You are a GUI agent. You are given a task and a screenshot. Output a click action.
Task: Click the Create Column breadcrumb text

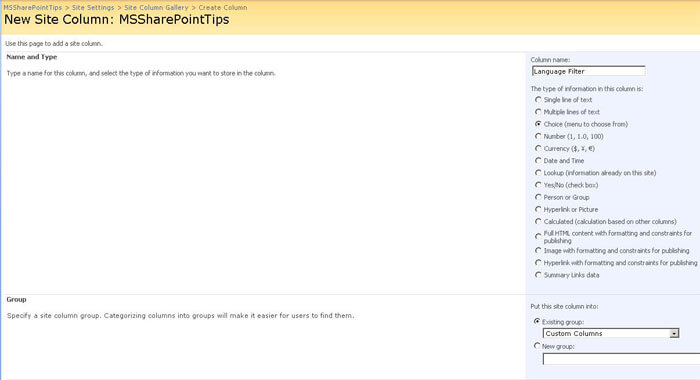223,8
